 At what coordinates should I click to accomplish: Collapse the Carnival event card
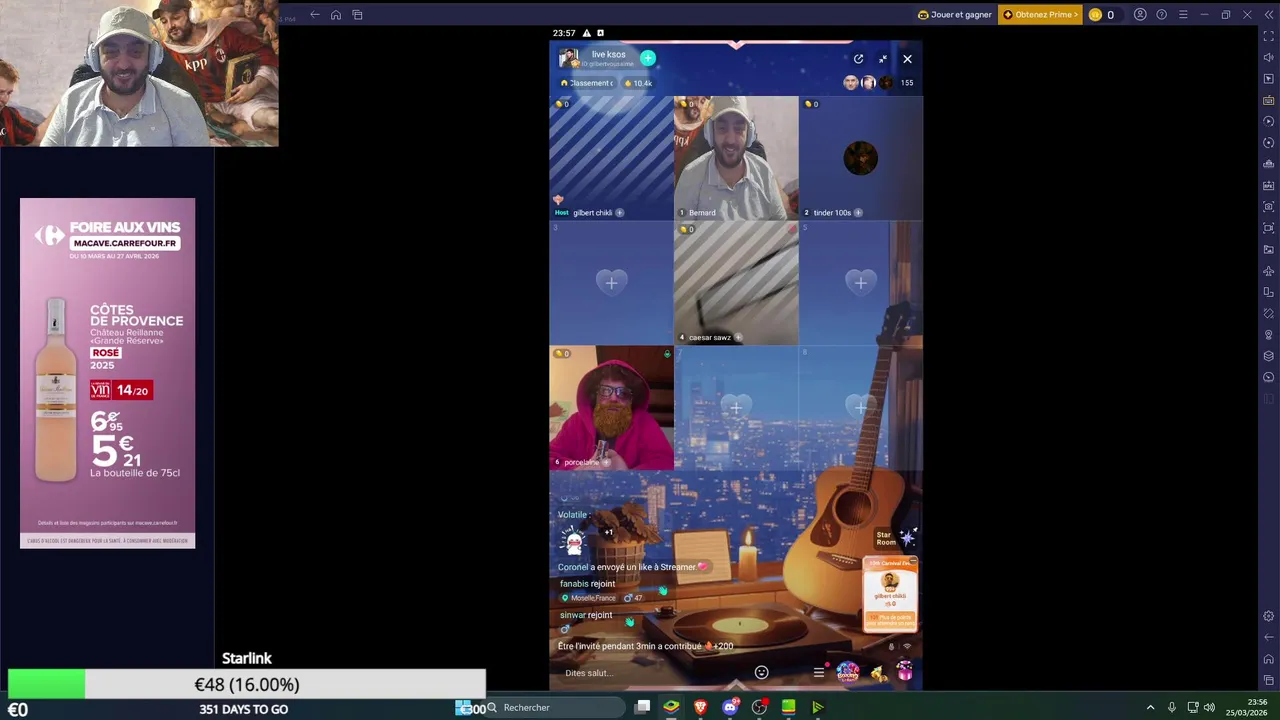[x=912, y=561]
